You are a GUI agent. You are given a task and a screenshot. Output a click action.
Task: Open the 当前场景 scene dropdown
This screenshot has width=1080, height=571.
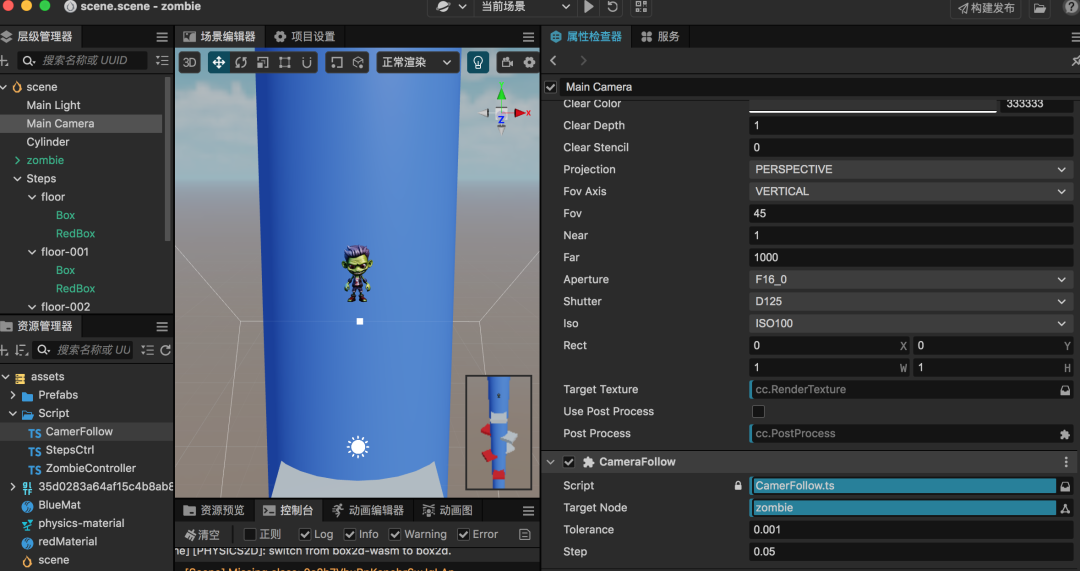click(525, 7)
